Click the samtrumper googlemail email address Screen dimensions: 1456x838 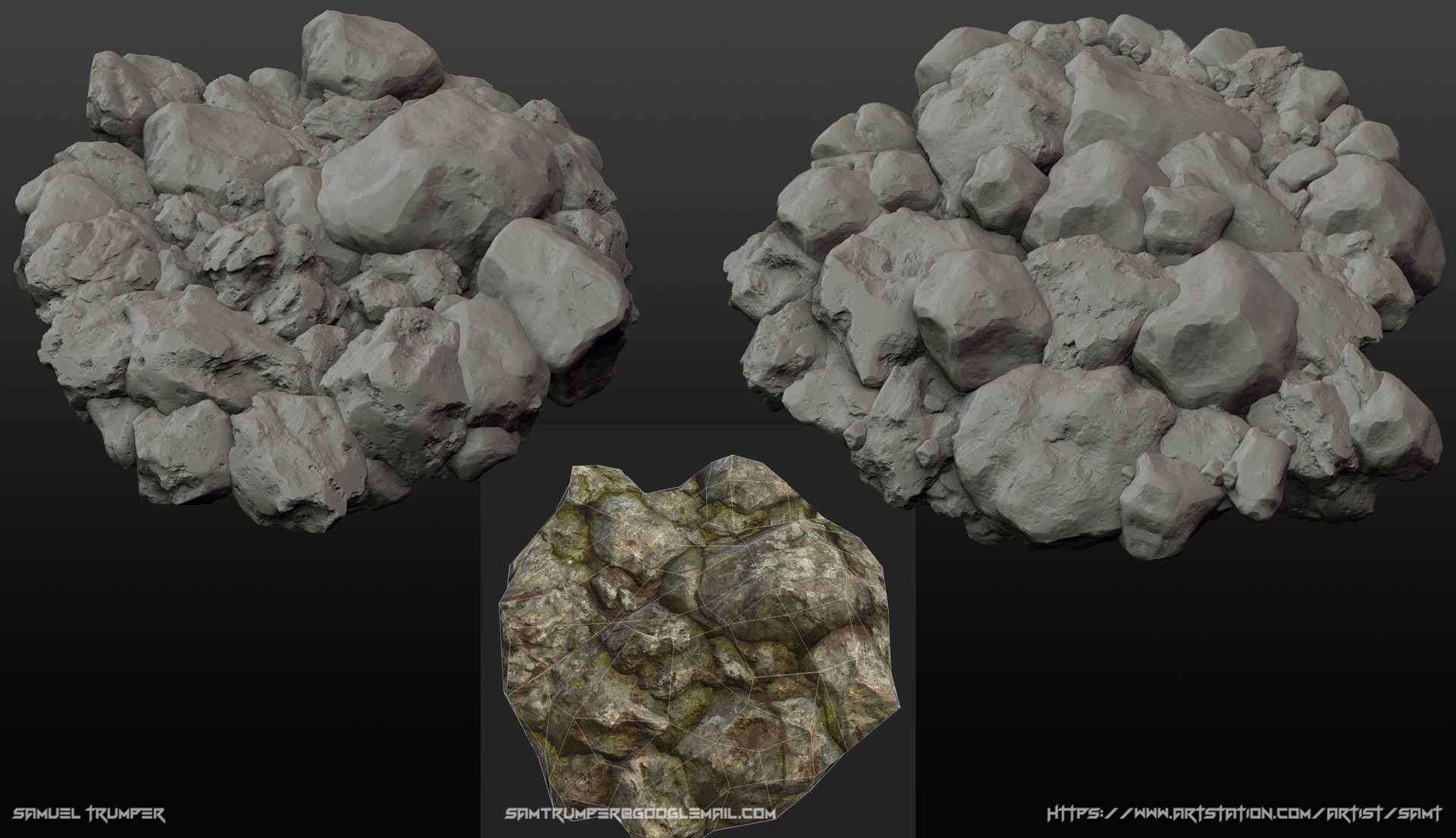pyautogui.click(x=639, y=814)
